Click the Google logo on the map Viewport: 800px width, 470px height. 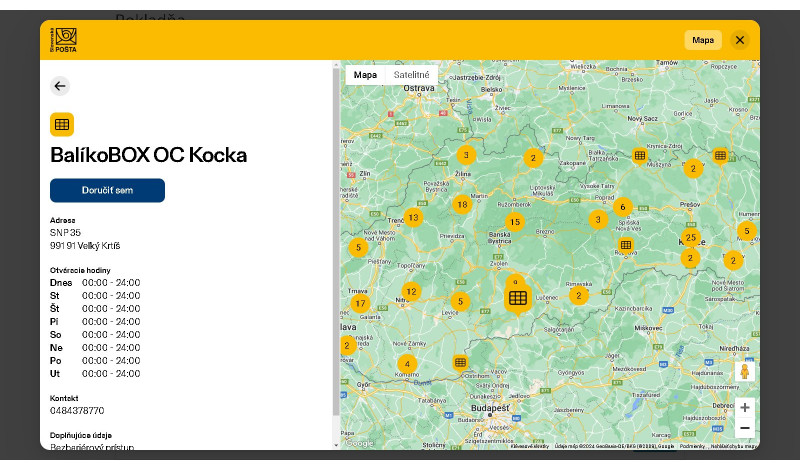click(x=359, y=443)
